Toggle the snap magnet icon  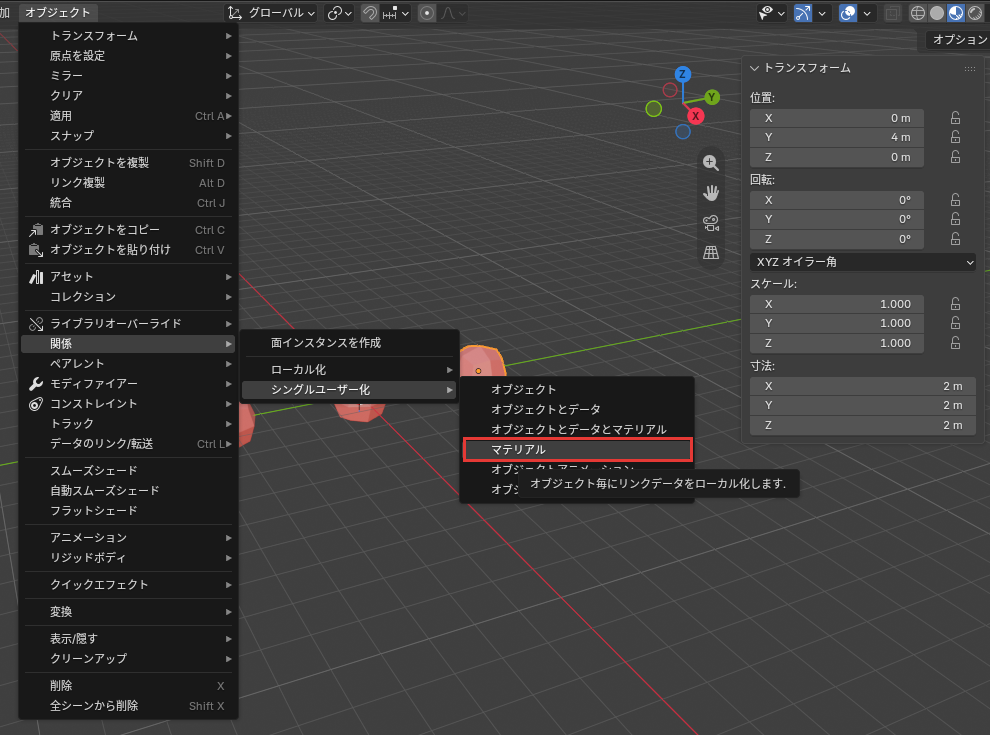[x=370, y=13]
